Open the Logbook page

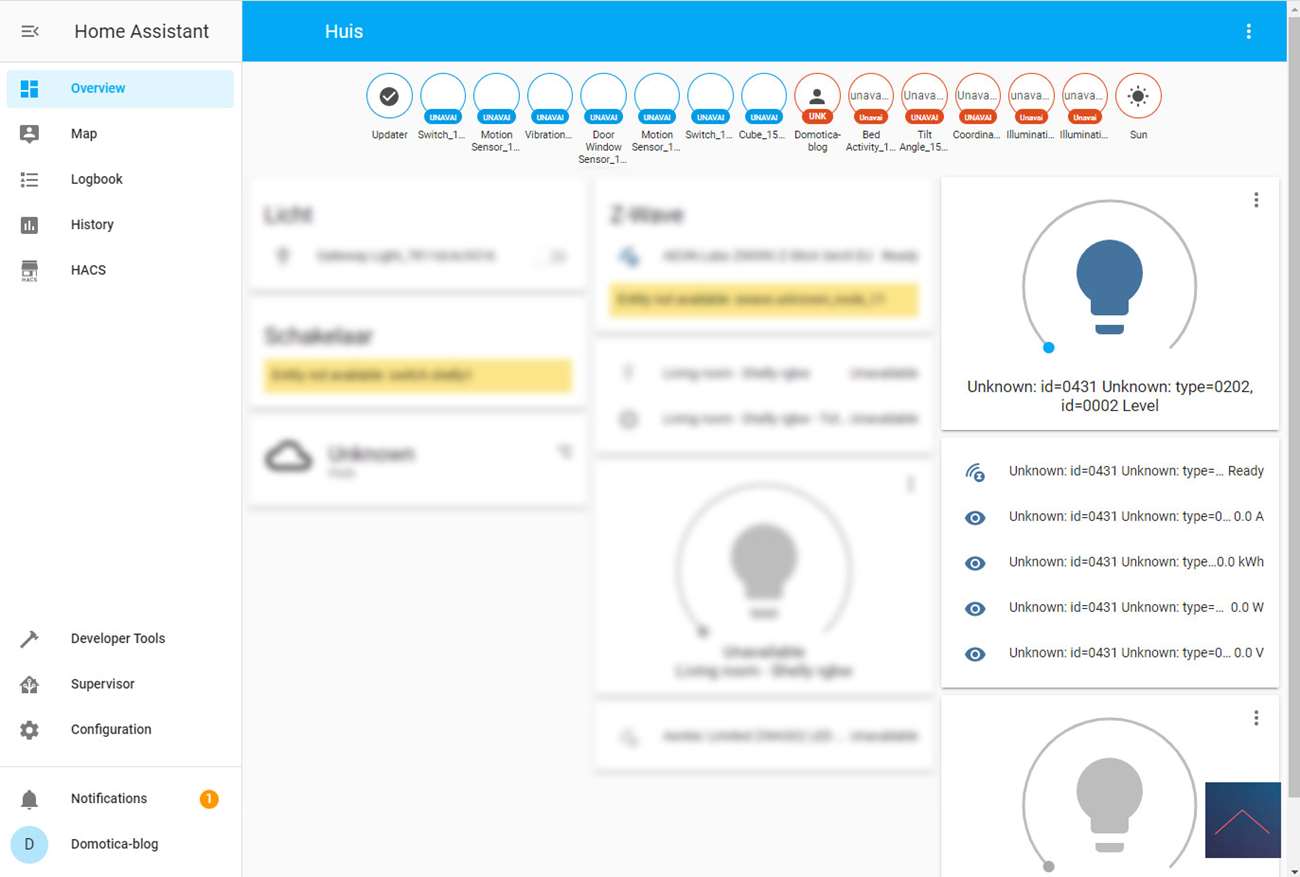click(x=96, y=179)
